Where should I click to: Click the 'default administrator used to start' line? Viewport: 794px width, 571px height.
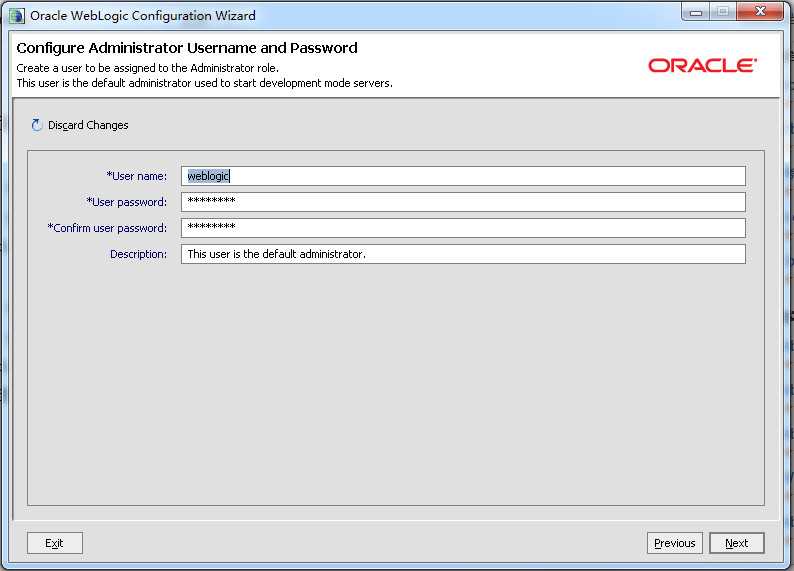(x=205, y=83)
